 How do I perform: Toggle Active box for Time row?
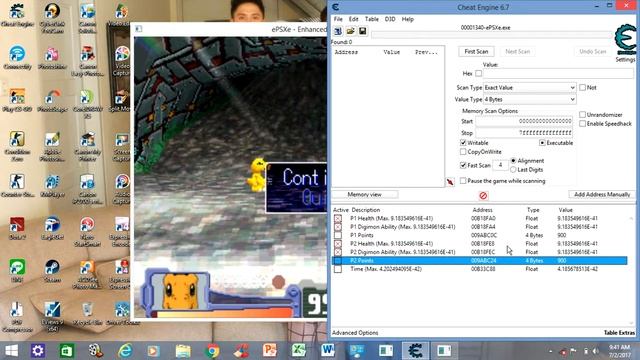pos(338,269)
